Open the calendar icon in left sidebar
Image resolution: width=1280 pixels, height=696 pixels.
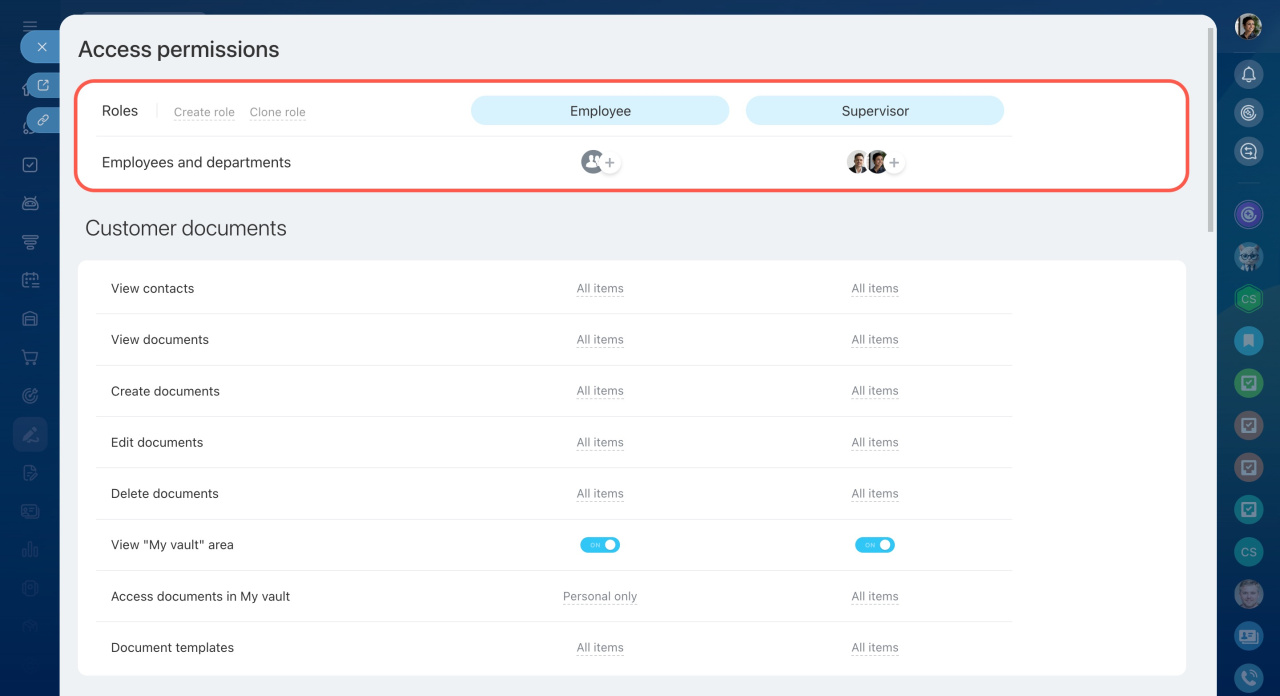pyautogui.click(x=30, y=280)
